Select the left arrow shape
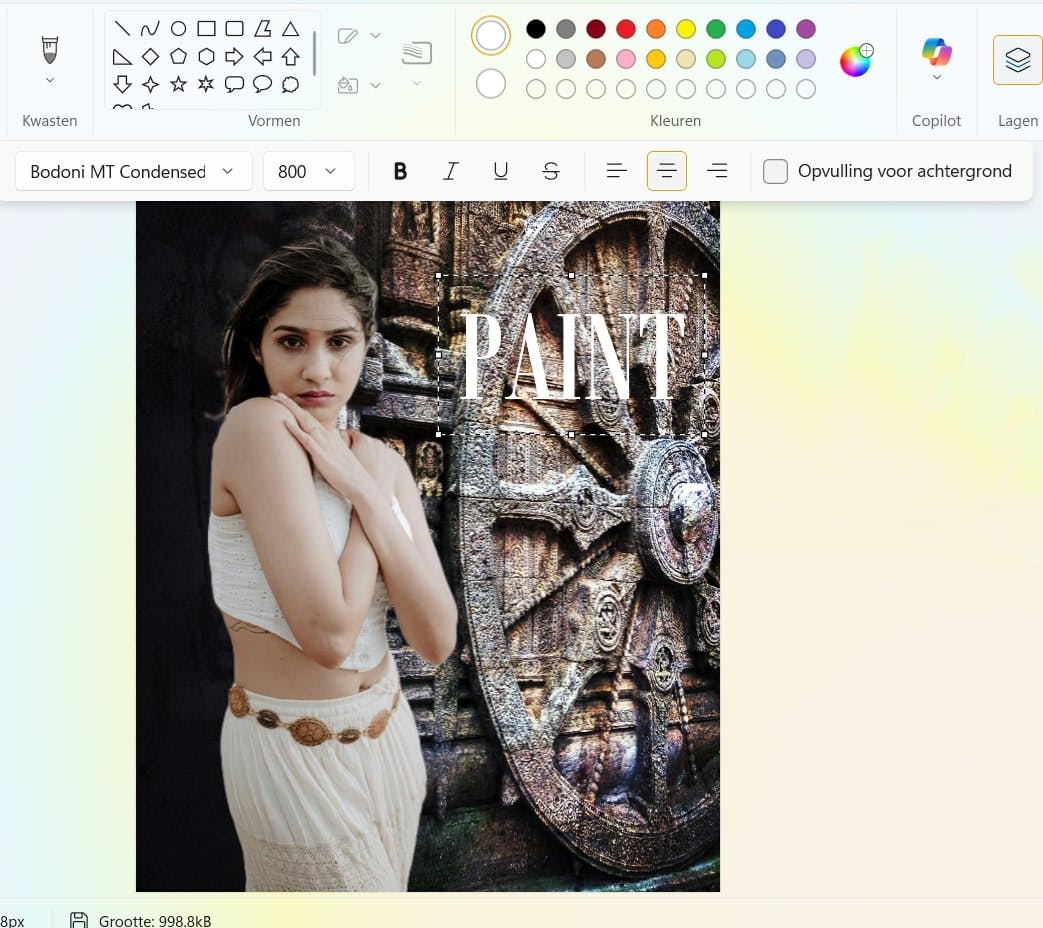The height and width of the screenshot is (928, 1043). tap(263, 57)
